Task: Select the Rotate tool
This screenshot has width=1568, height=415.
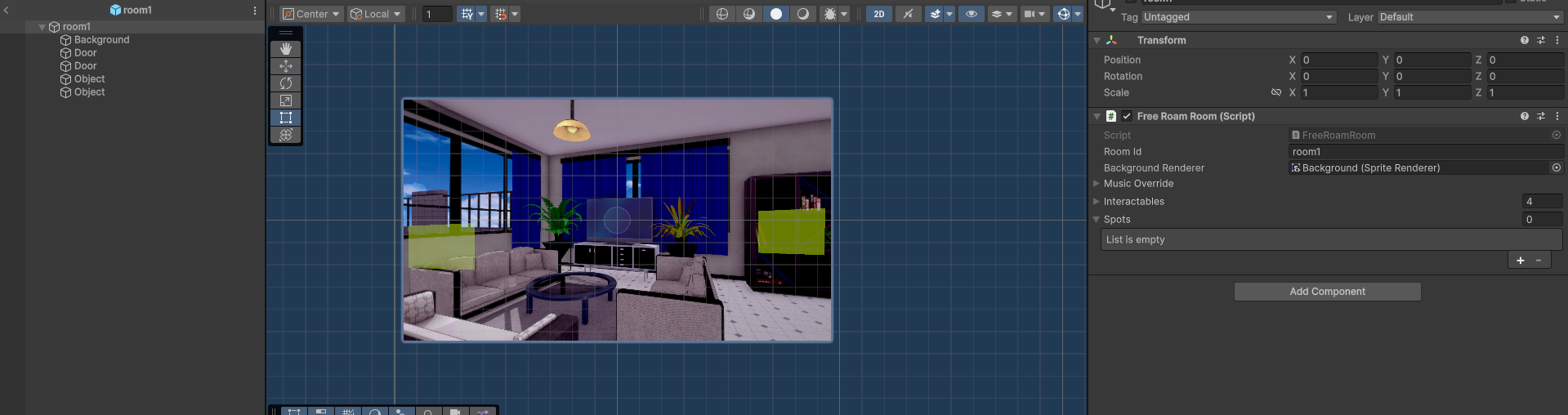Action: point(286,83)
